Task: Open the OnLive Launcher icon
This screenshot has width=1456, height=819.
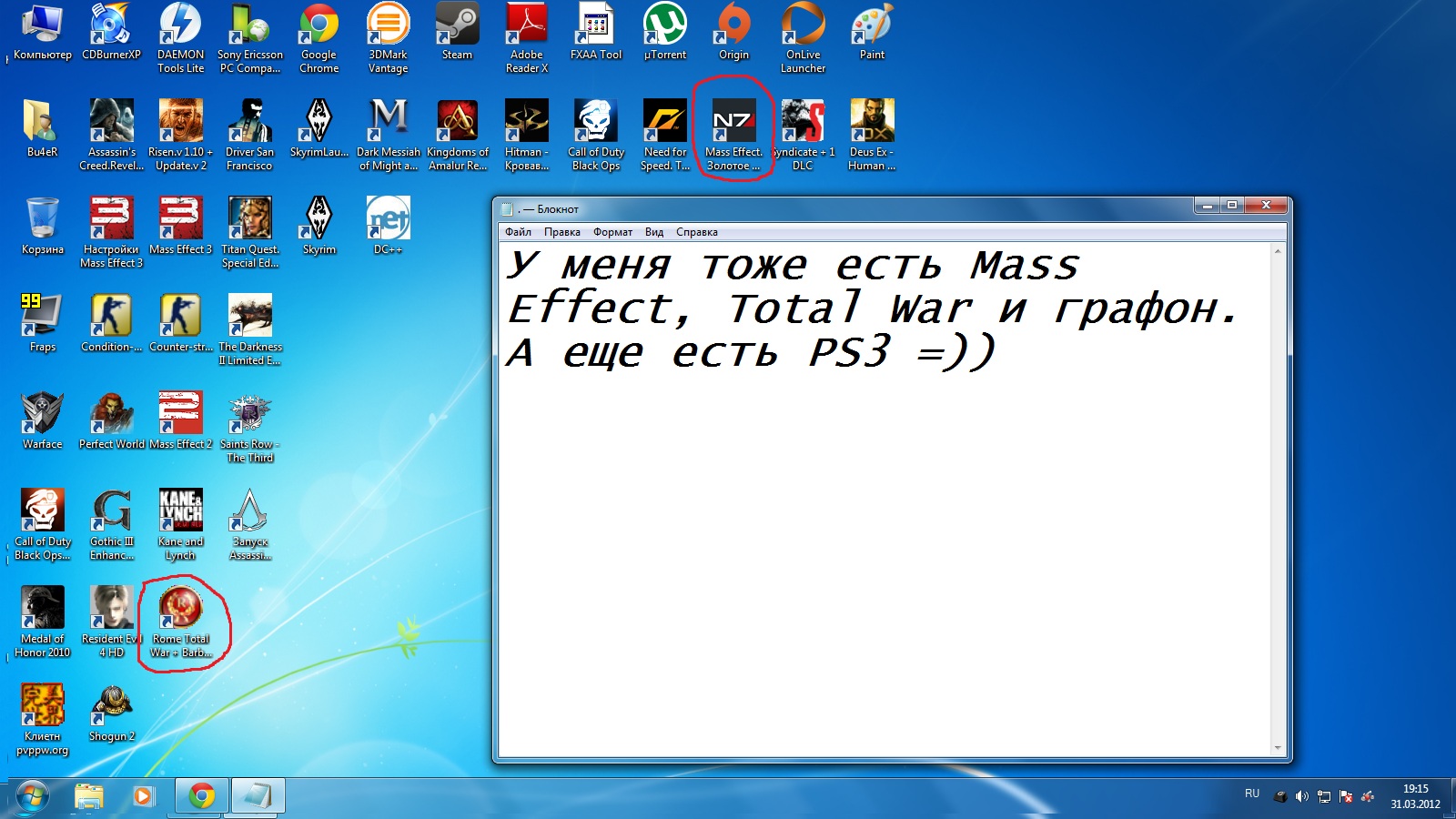Action: pos(803,38)
